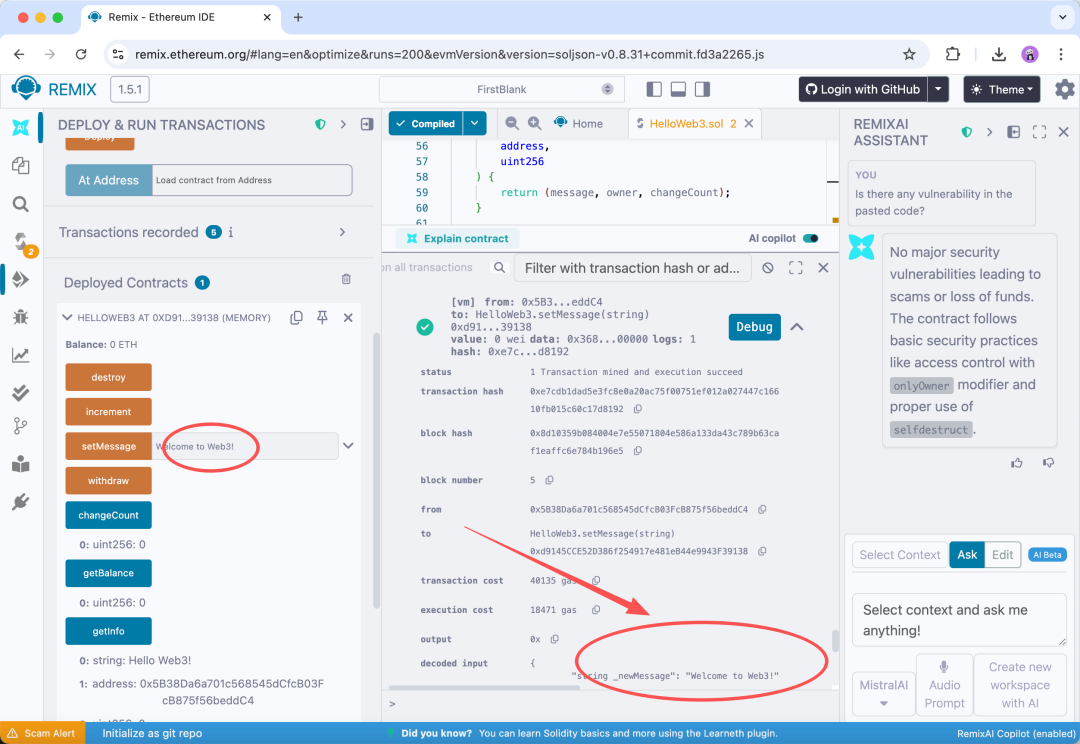The width and height of the screenshot is (1080, 744).
Task: Open the Learneth sidebar icon
Action: pos(21,464)
